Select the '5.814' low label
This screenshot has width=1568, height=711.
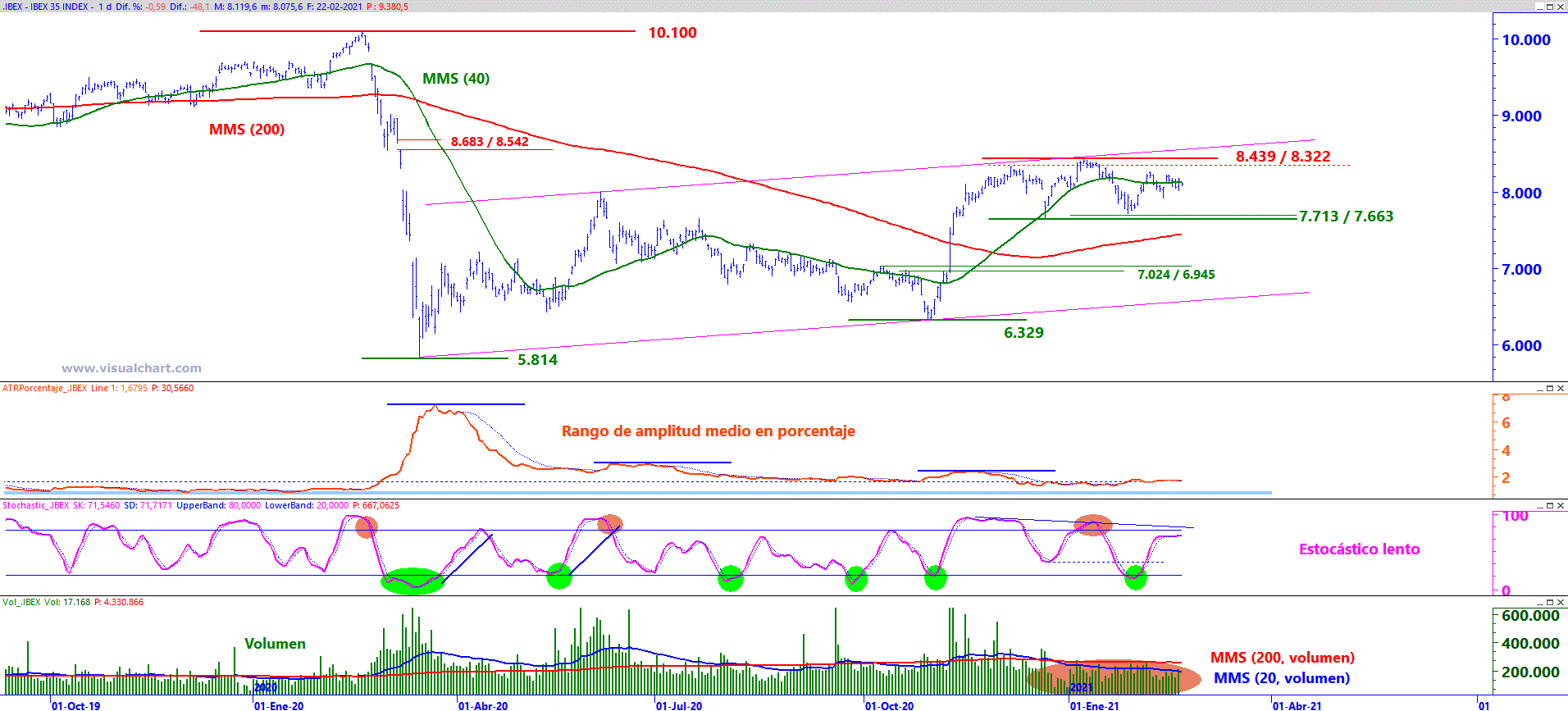(538, 360)
